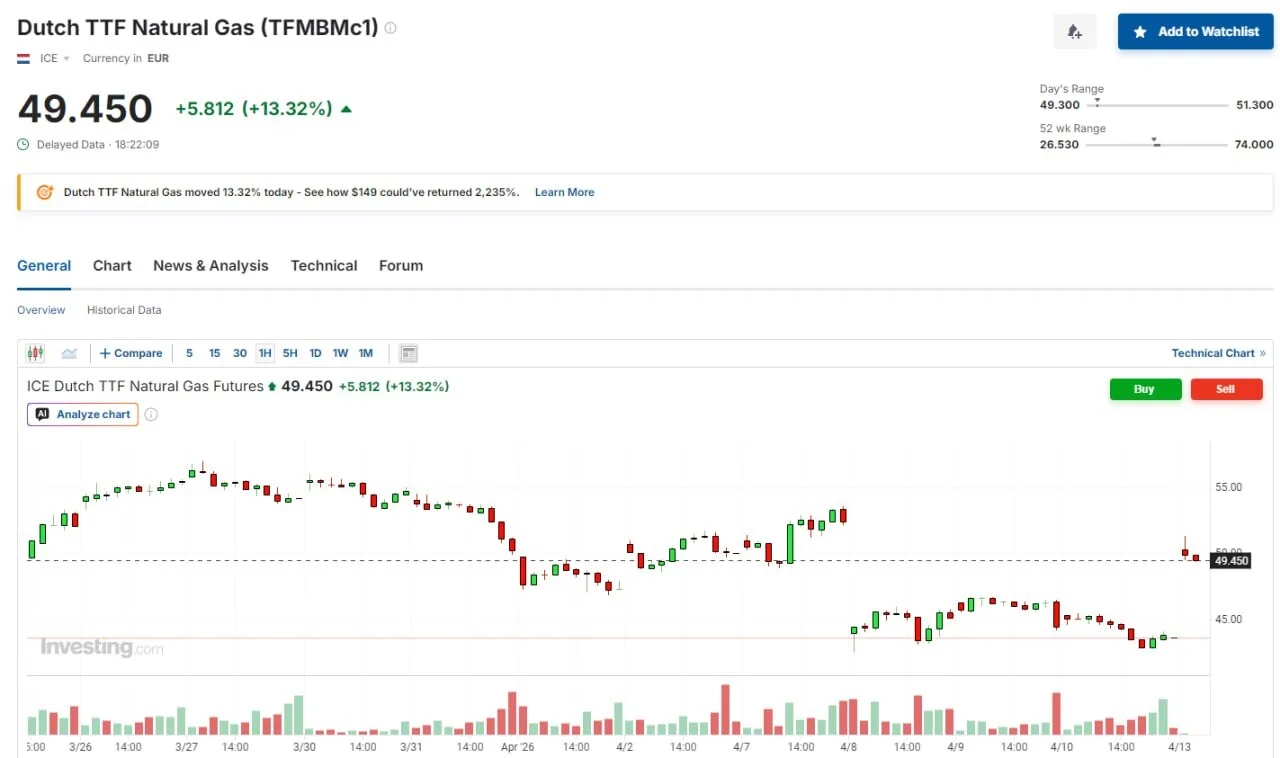1280x758 pixels.
Task: Click the Day's Range slider bar
Action: coord(1158,105)
